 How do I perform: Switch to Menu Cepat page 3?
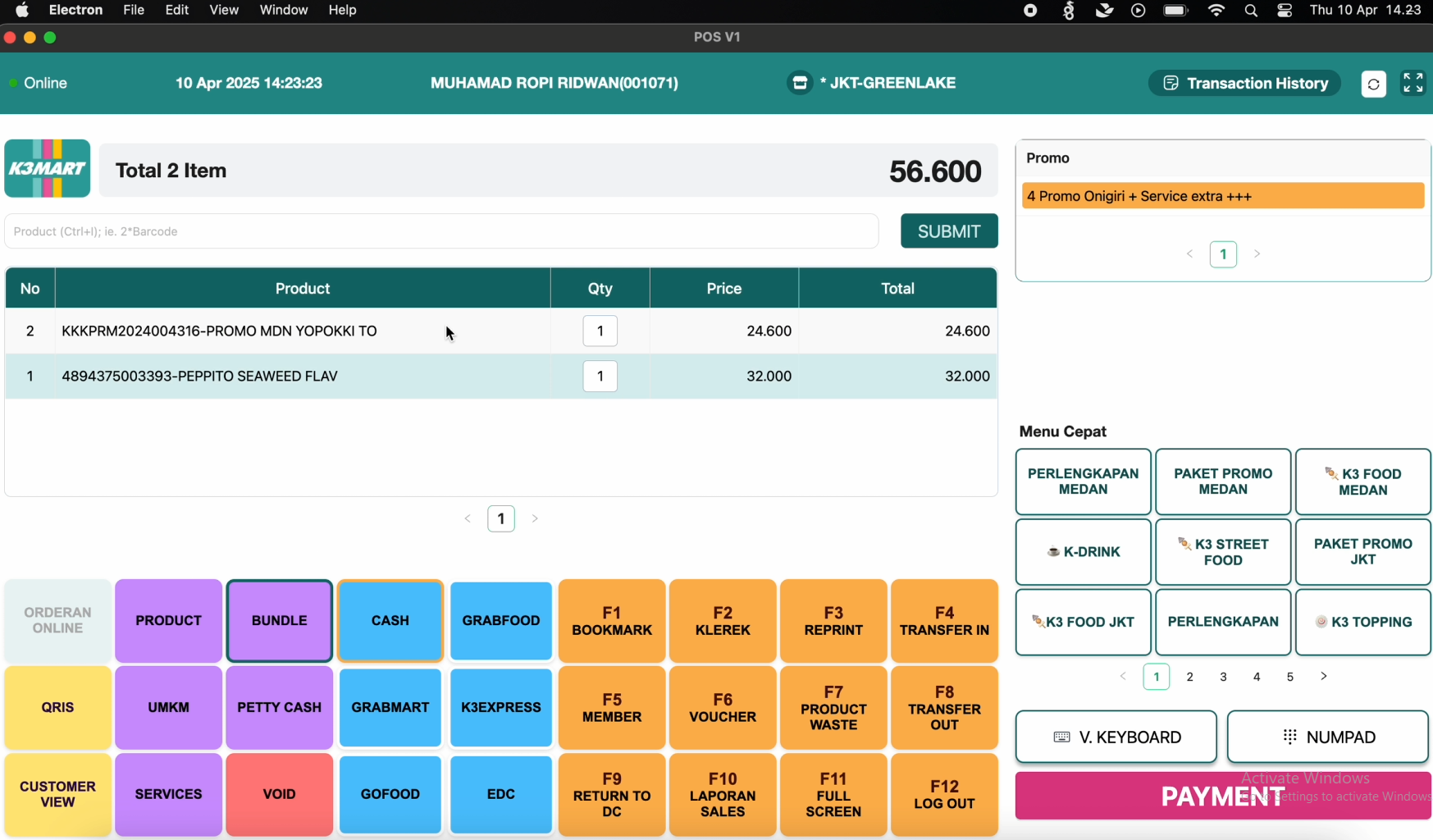click(1223, 677)
